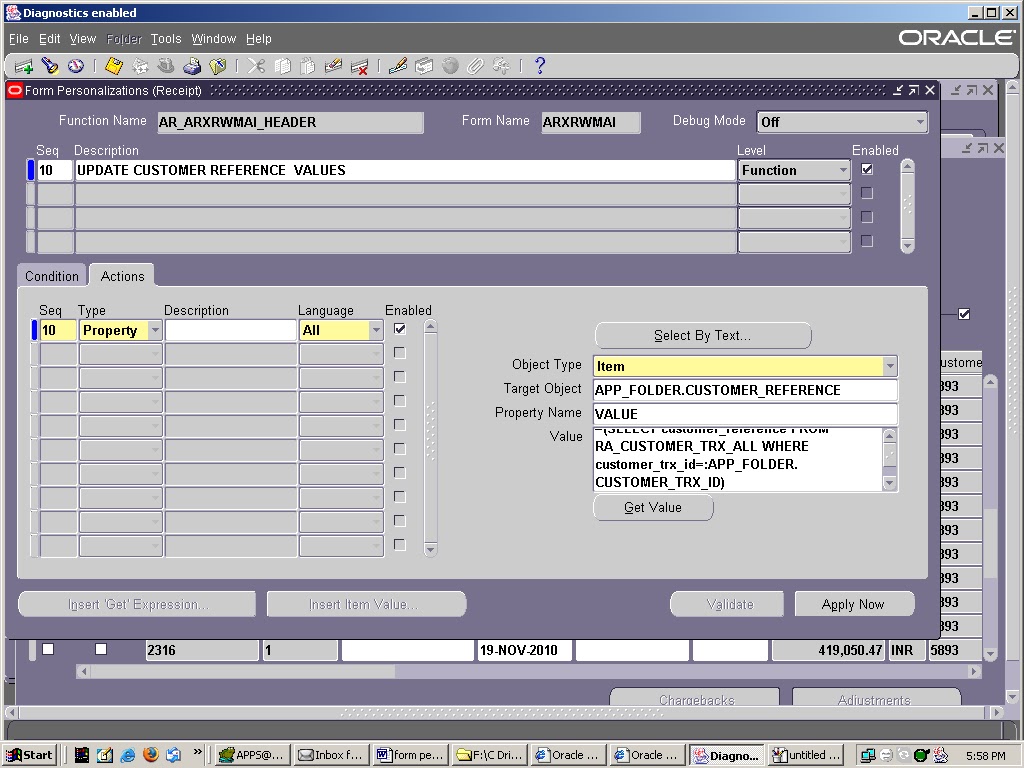Screen dimensions: 1024x768
Task: Click the Folder Tools toolbar icon
Action: click(501, 66)
